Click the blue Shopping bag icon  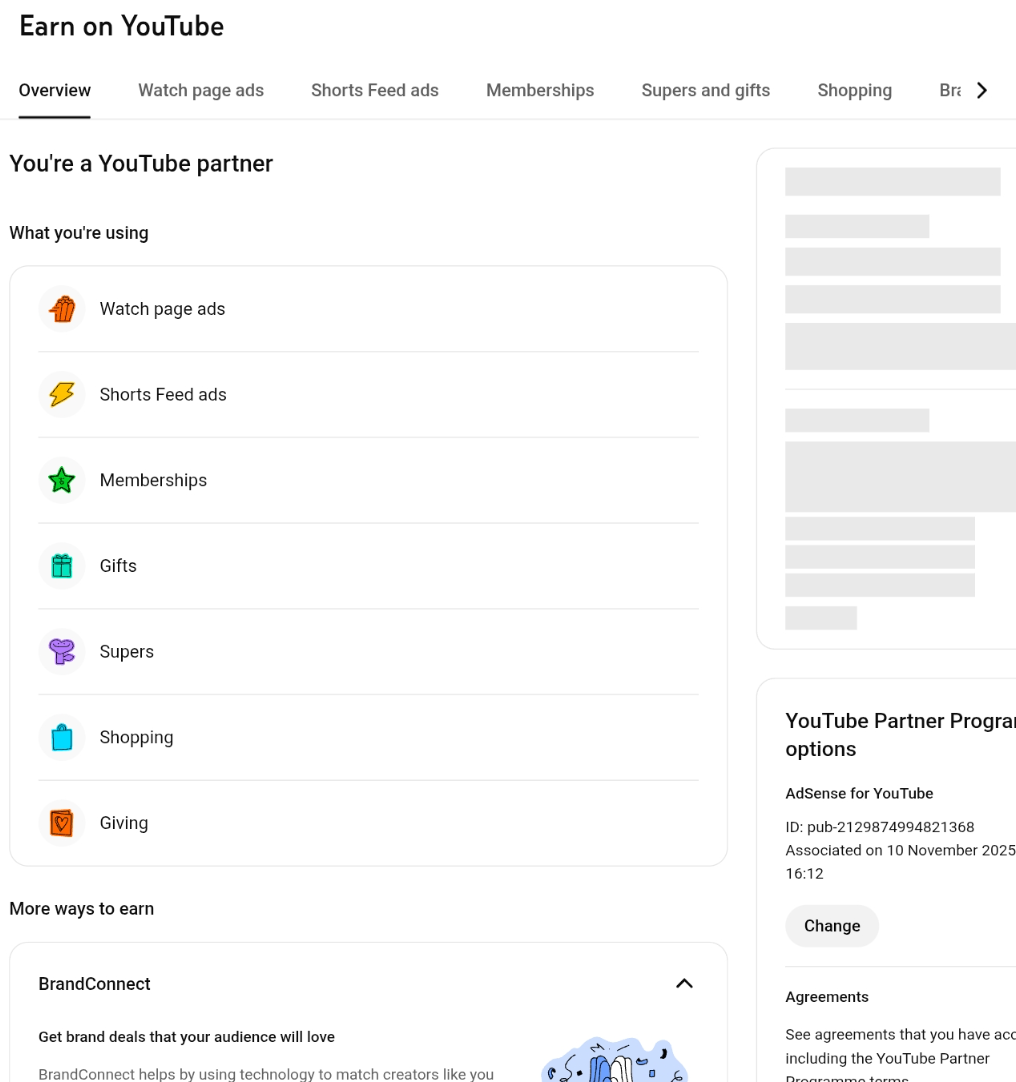point(62,738)
